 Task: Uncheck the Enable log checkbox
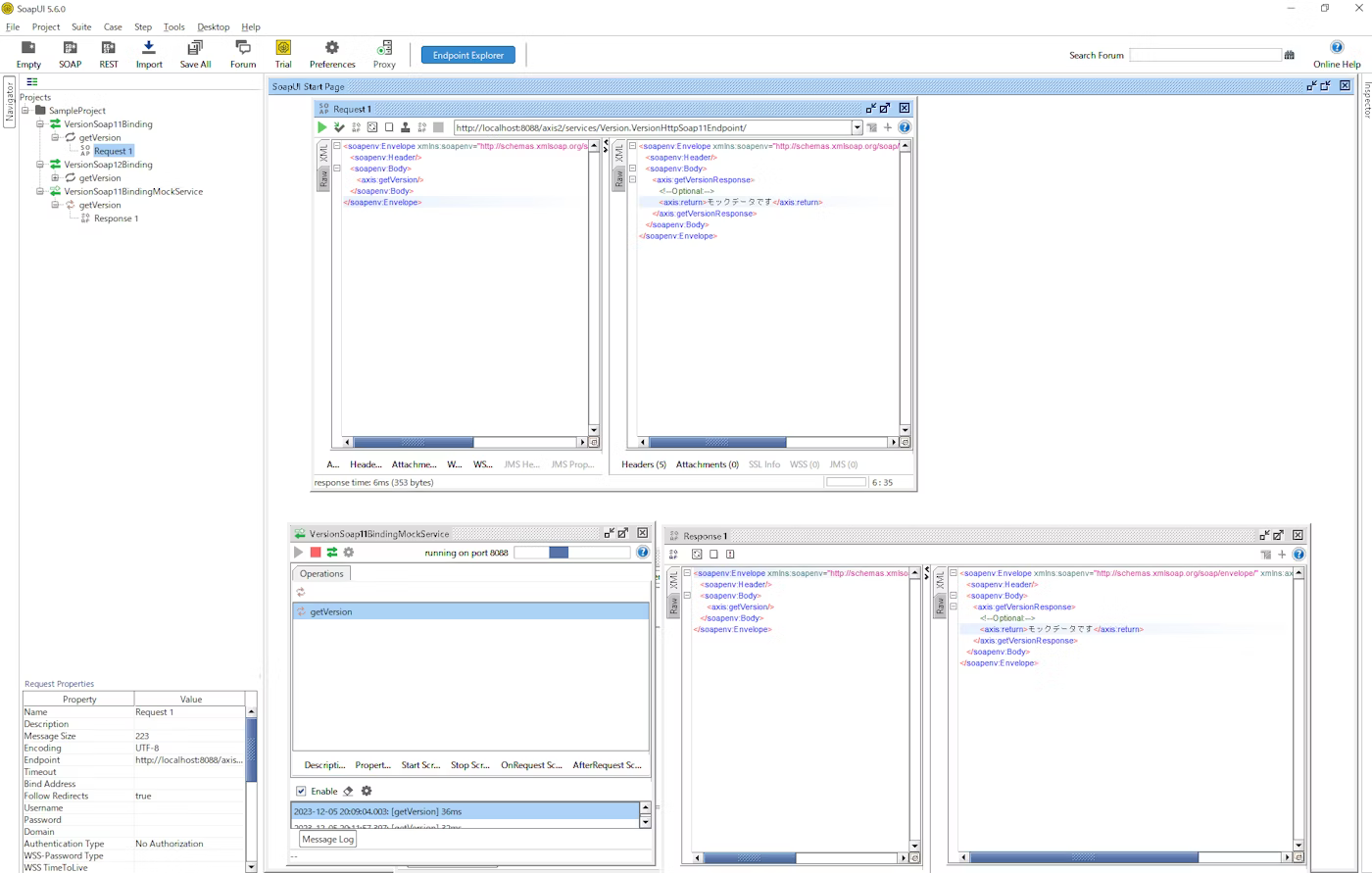301,791
